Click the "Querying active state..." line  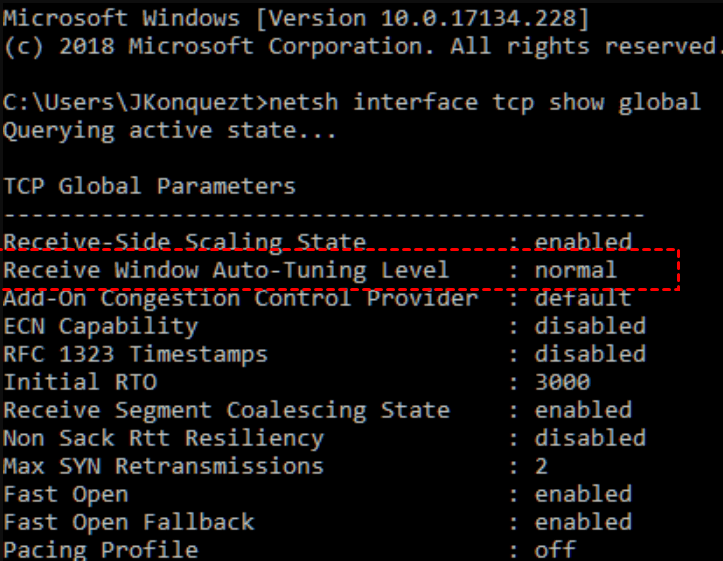point(170,130)
